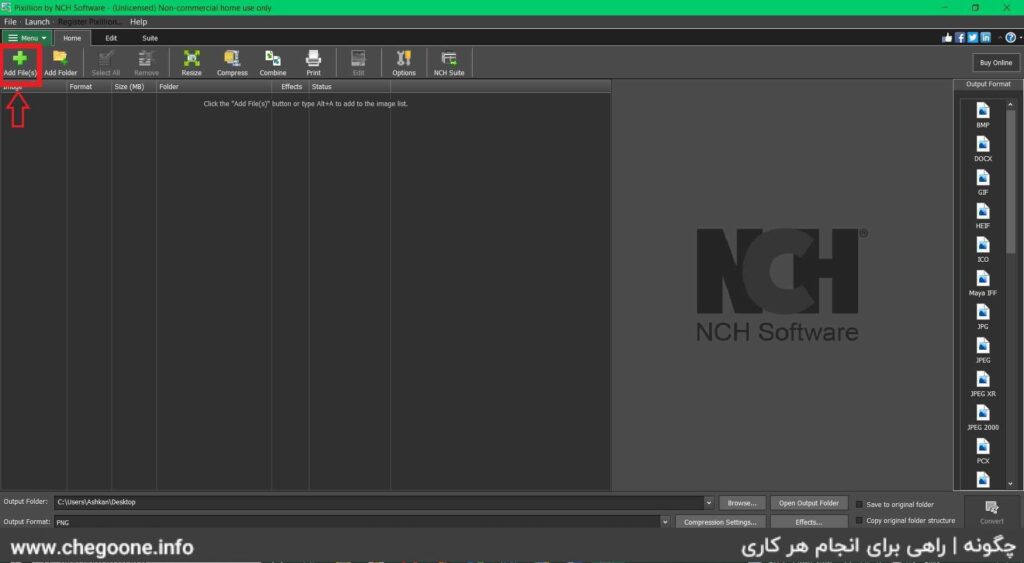1024x563 pixels.
Task: Click the Output Format list scrollbar
Action: coord(1010,180)
